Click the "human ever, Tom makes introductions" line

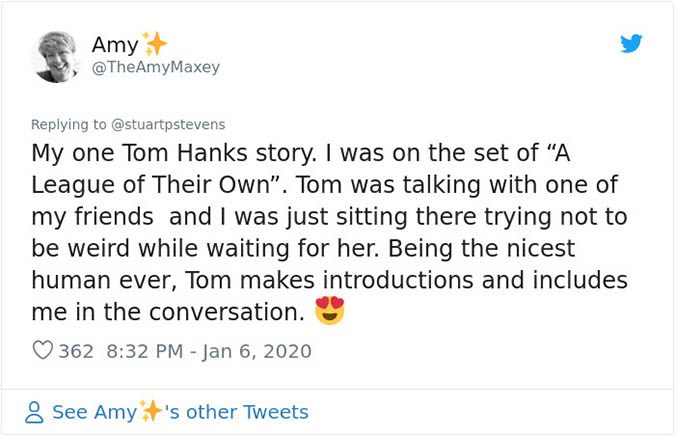(330, 279)
